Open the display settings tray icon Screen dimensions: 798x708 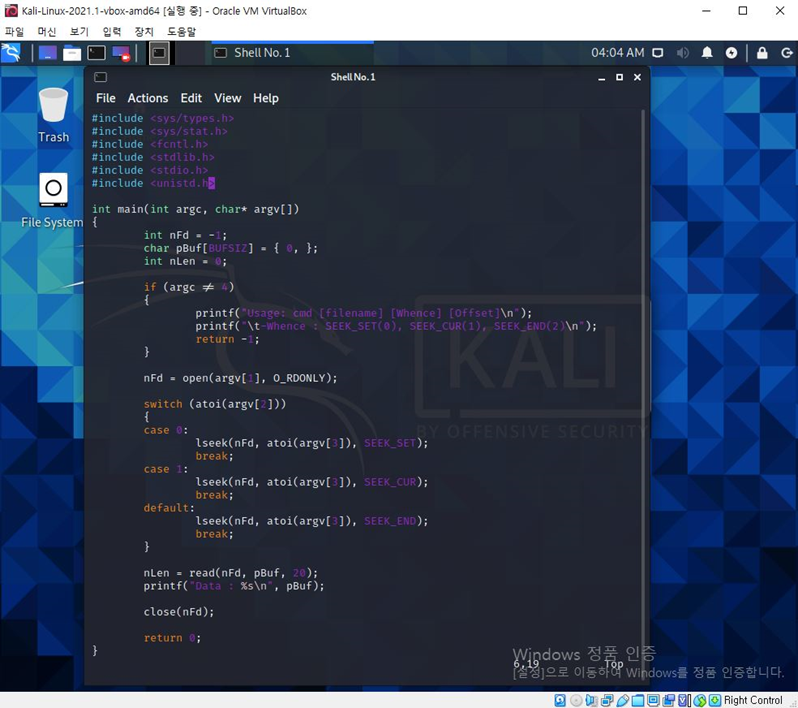click(658, 53)
